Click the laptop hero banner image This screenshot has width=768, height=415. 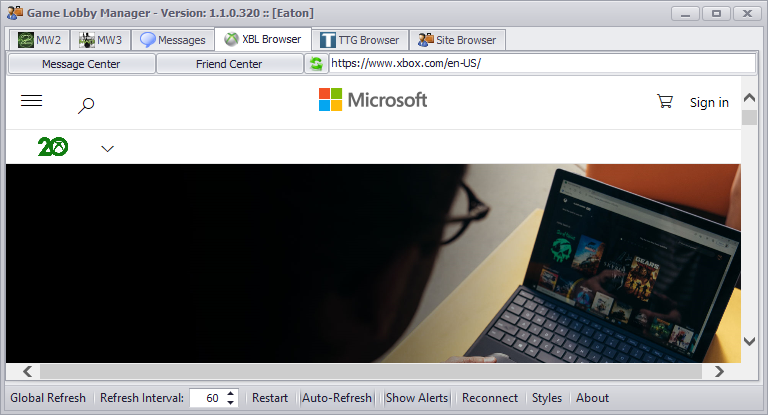point(373,263)
